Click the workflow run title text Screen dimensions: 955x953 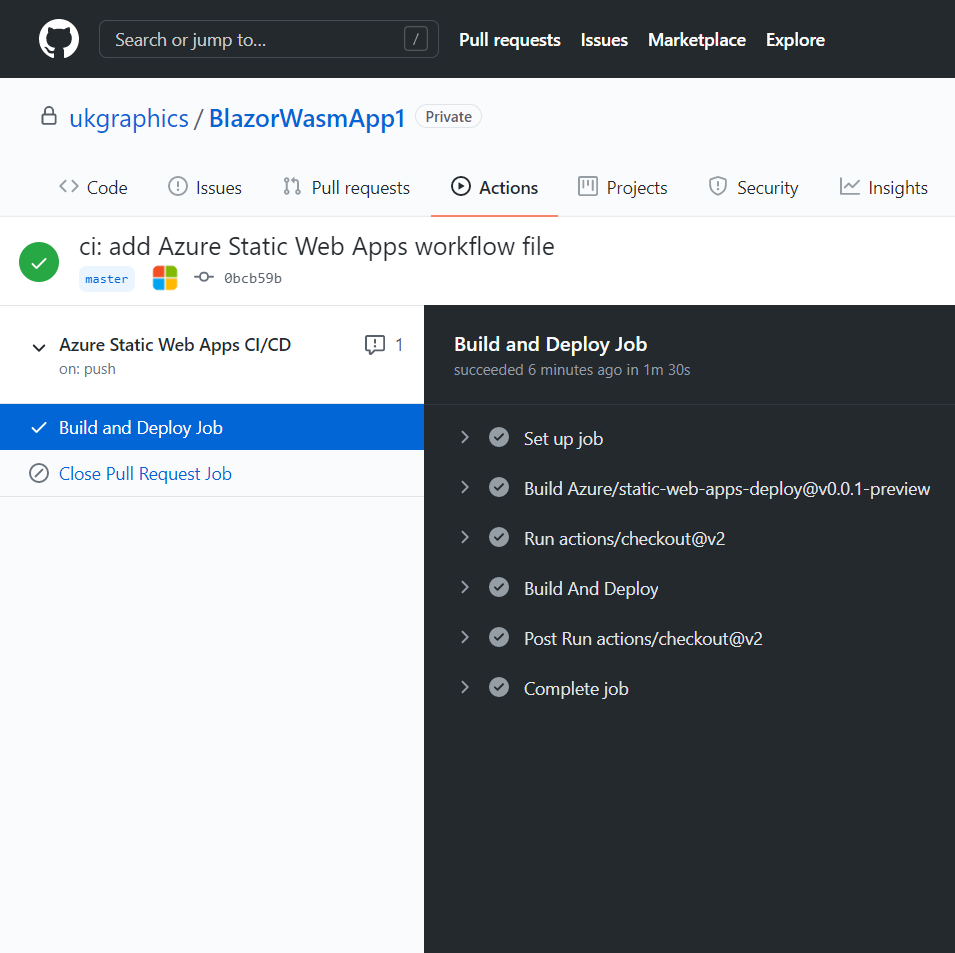coord(317,247)
